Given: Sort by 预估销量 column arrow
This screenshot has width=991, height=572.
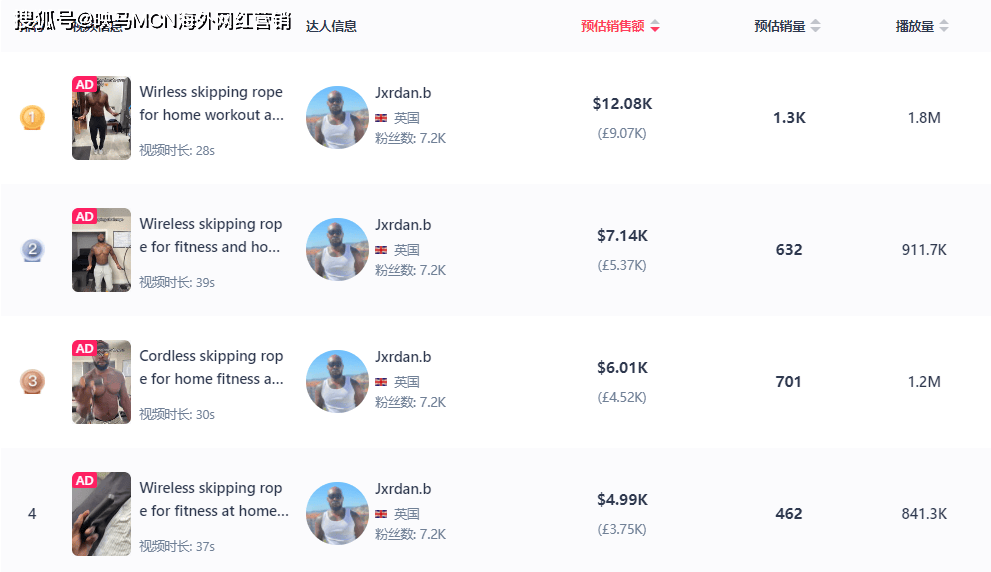Looking at the screenshot, I should click(x=815, y=27).
